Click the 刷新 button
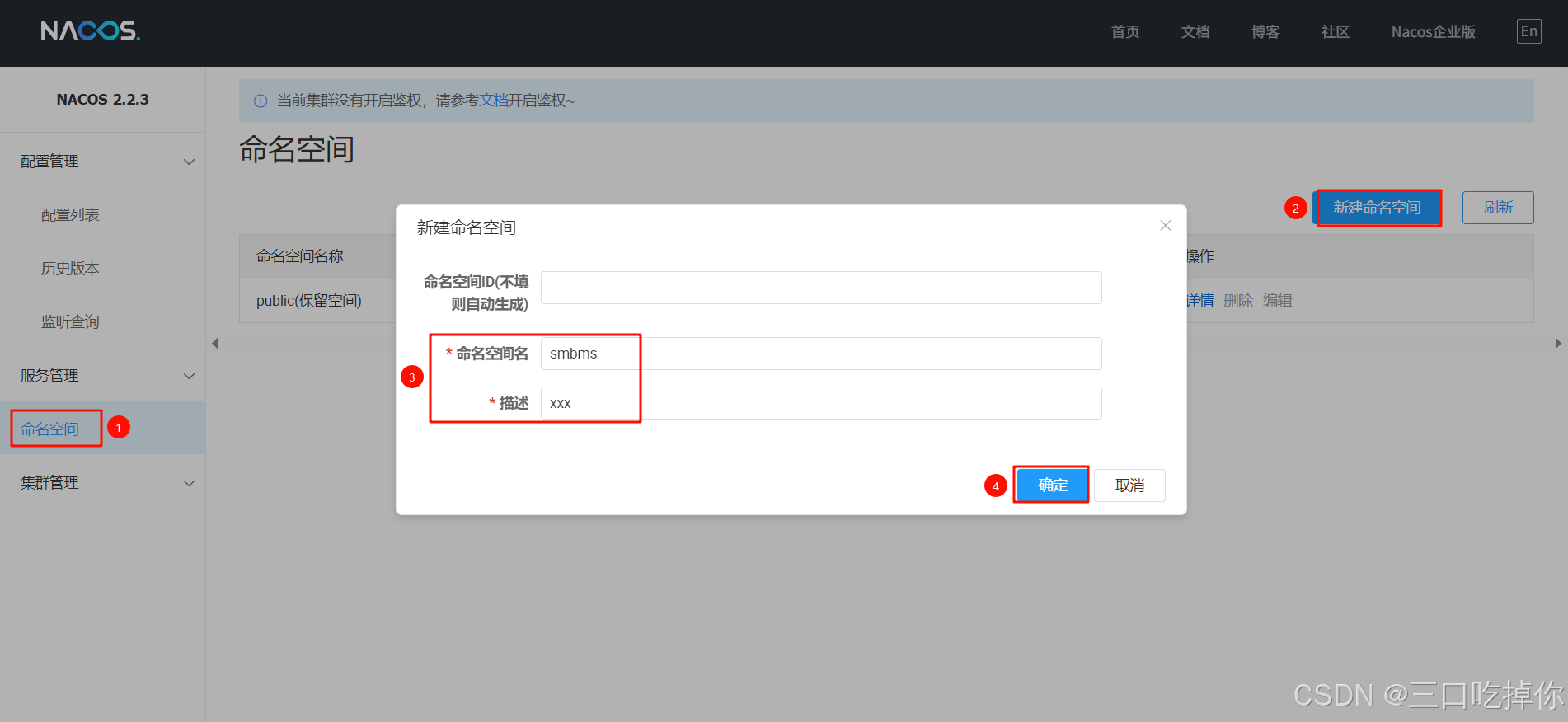 (1498, 208)
